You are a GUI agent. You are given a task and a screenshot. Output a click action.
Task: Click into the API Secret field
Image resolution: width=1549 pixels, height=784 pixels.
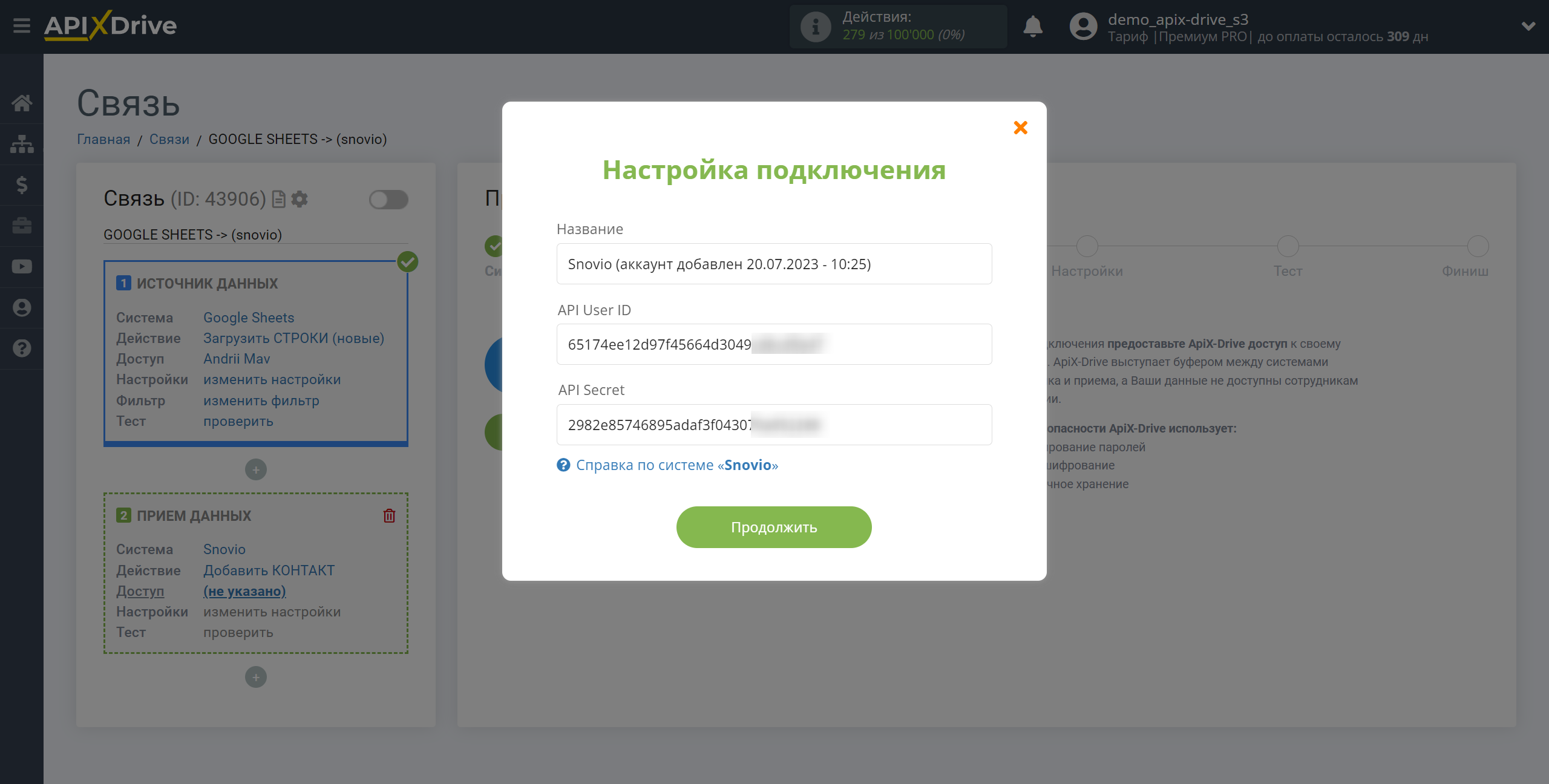coord(774,425)
